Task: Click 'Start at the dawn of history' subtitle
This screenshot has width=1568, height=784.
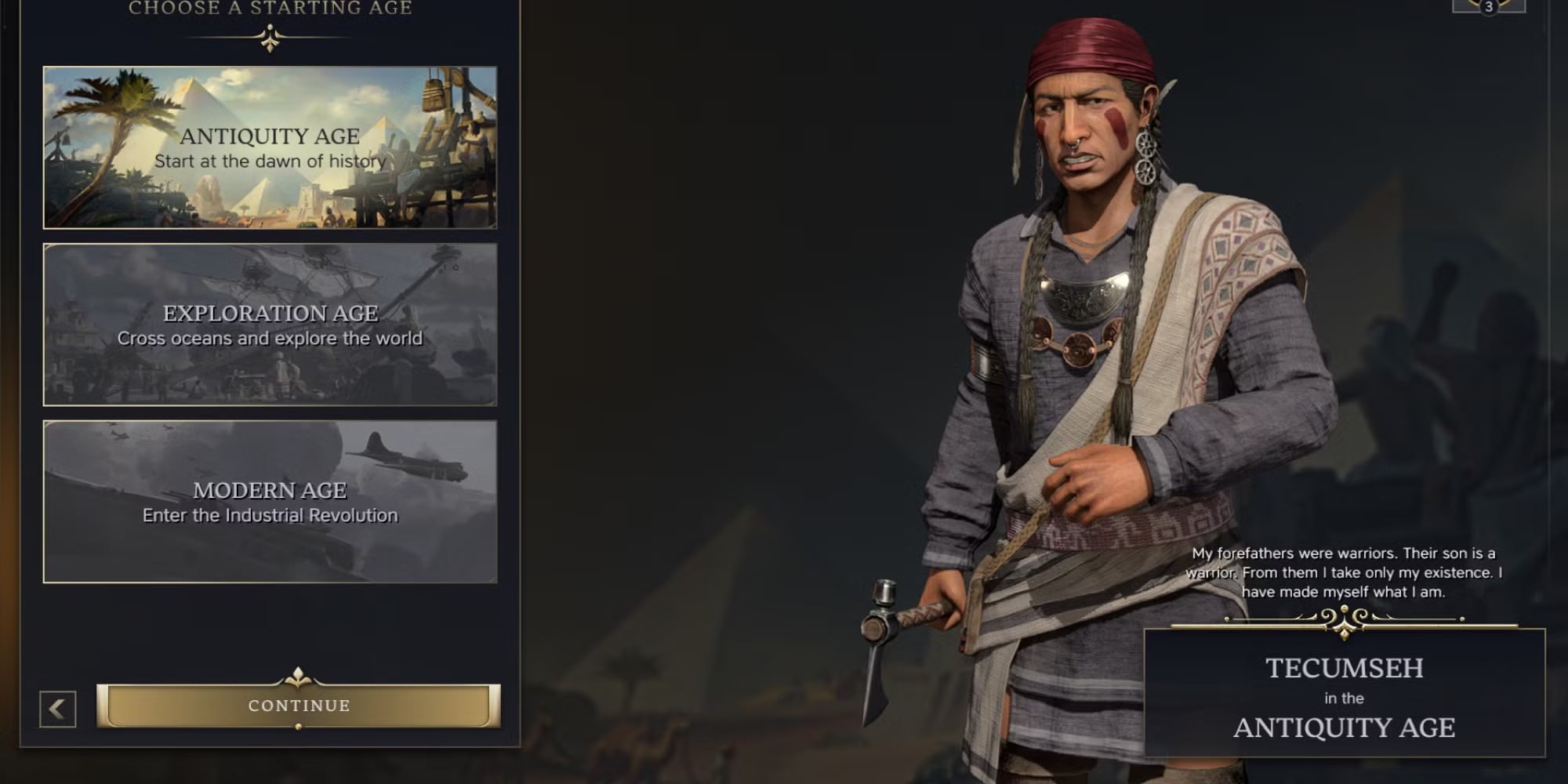Action: click(x=270, y=162)
